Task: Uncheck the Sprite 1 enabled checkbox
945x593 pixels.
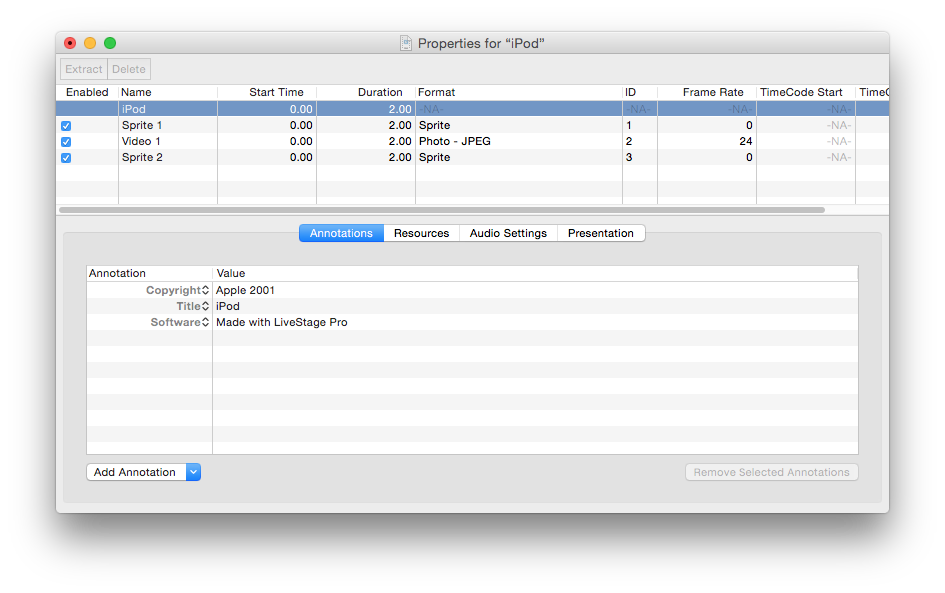Action: tap(66, 126)
